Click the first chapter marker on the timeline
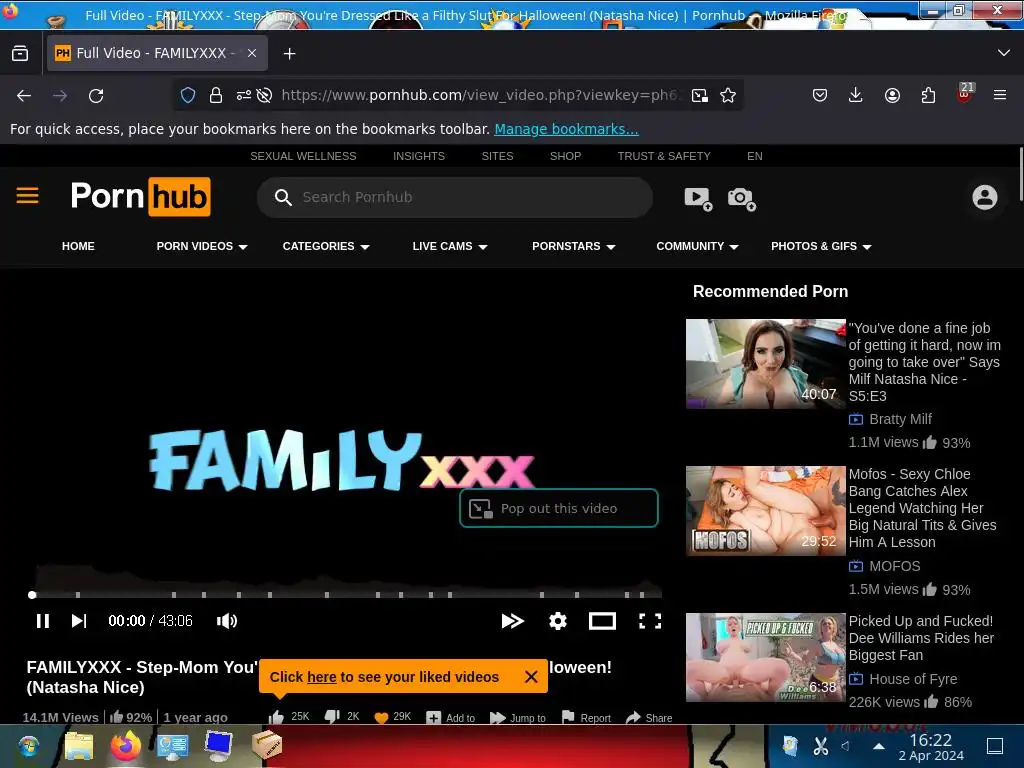Viewport: 1024px width, 768px height. (78, 594)
